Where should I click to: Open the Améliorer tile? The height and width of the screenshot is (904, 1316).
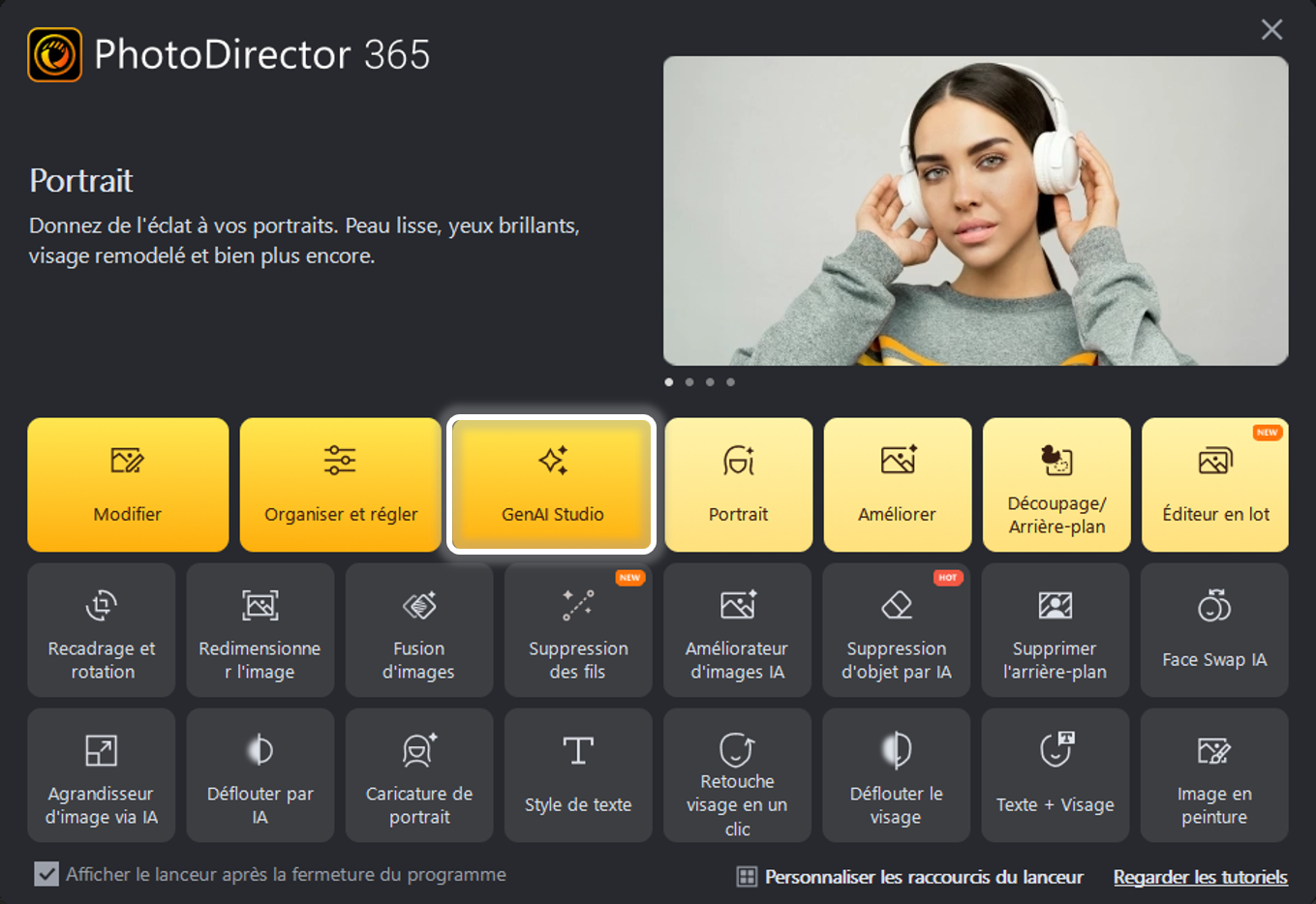pos(898,485)
